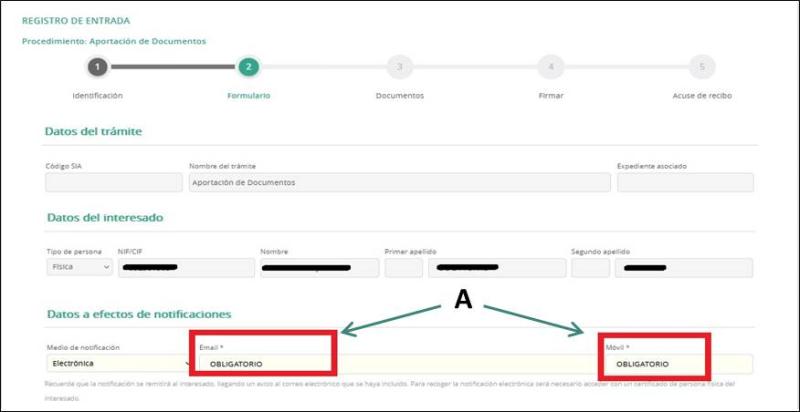This screenshot has width=800, height=412.
Task: Click into the NIF/CIF field
Action: pyautogui.click(x=186, y=268)
